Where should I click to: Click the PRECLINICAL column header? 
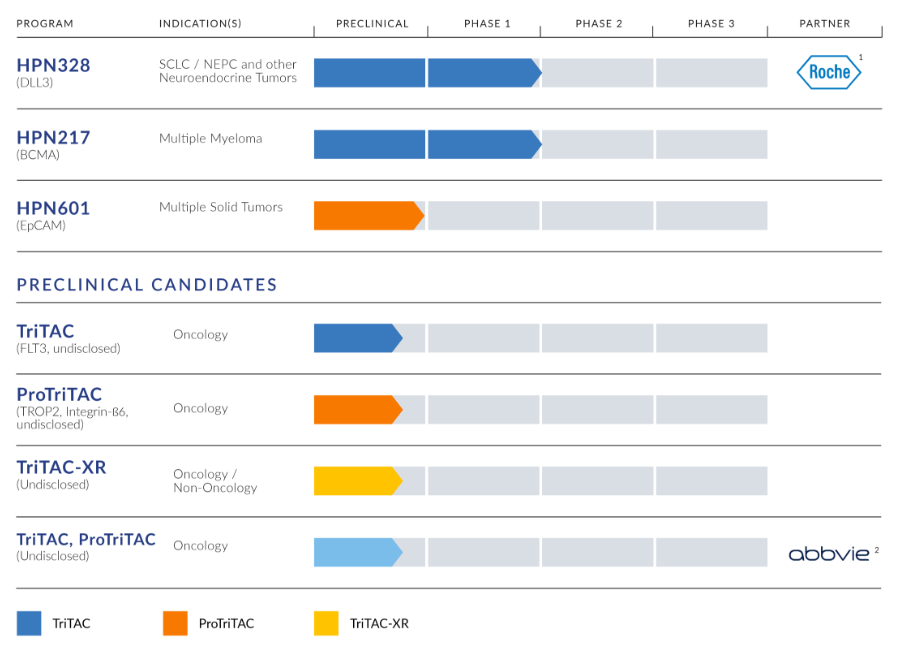pos(372,24)
